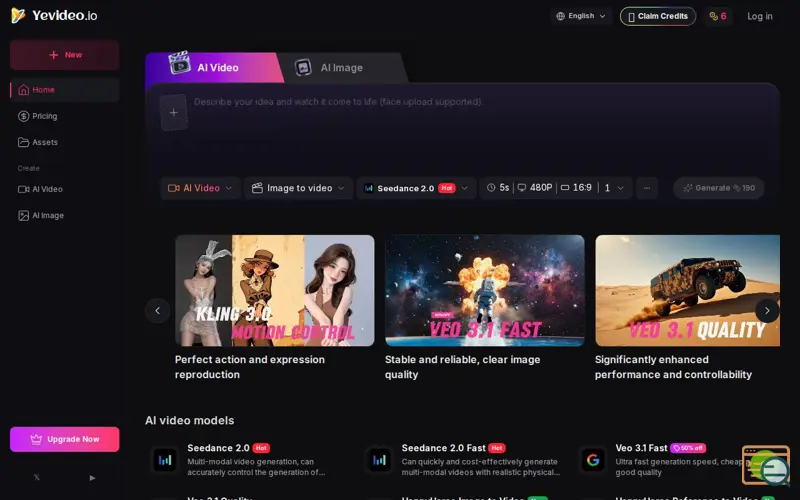Click the credits coin counter showing 6
Screen dimensions: 800x500
718,16
